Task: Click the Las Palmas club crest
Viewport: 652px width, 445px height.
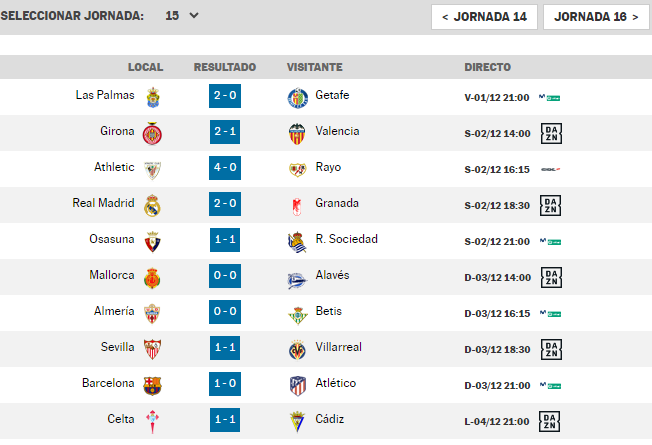Action: click(153, 97)
